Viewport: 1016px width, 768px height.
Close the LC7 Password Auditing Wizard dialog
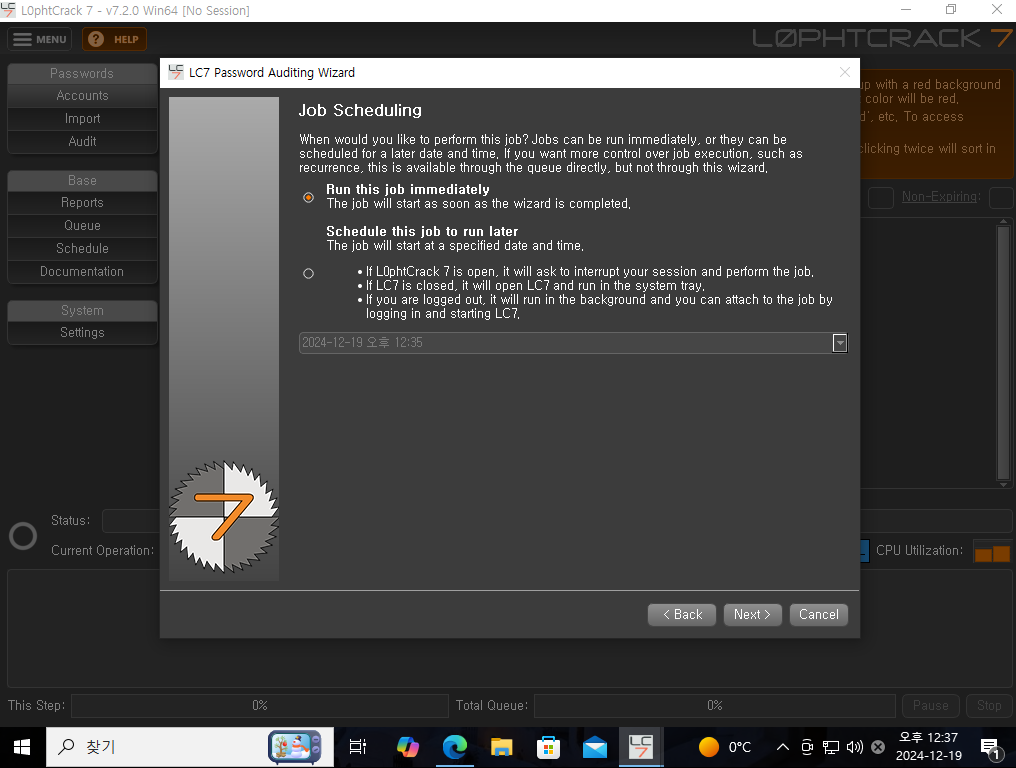pos(844,73)
